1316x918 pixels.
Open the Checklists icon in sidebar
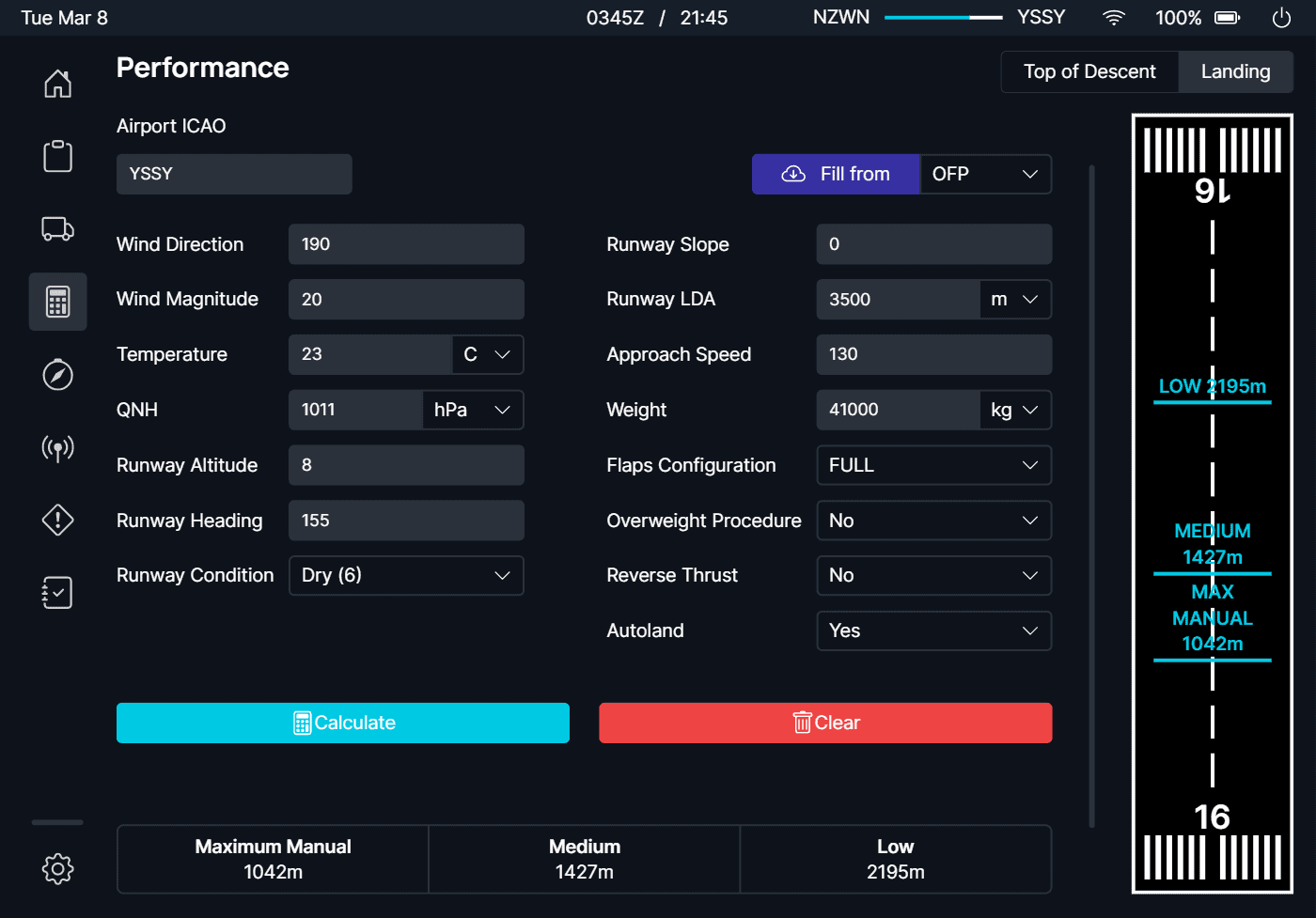[57, 592]
